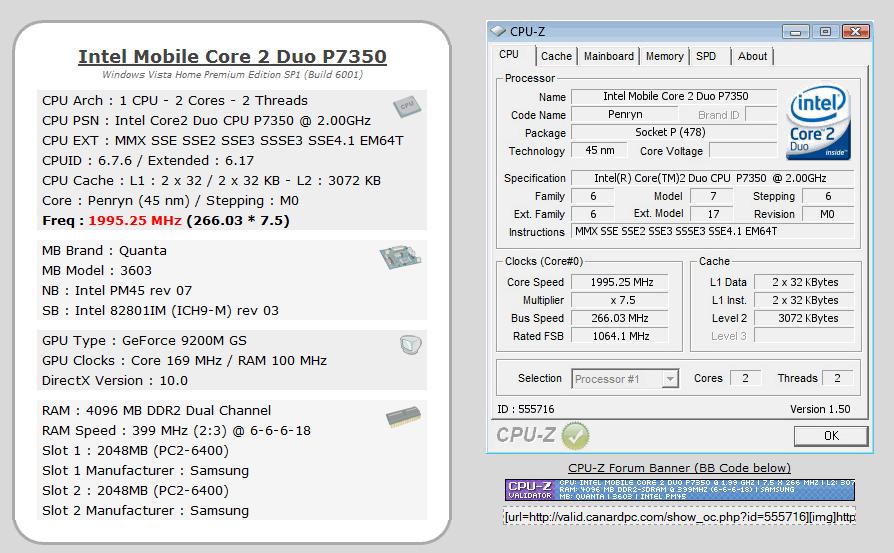The height and width of the screenshot is (553, 894).
Task: Click the Cores count field
Action: point(745,378)
